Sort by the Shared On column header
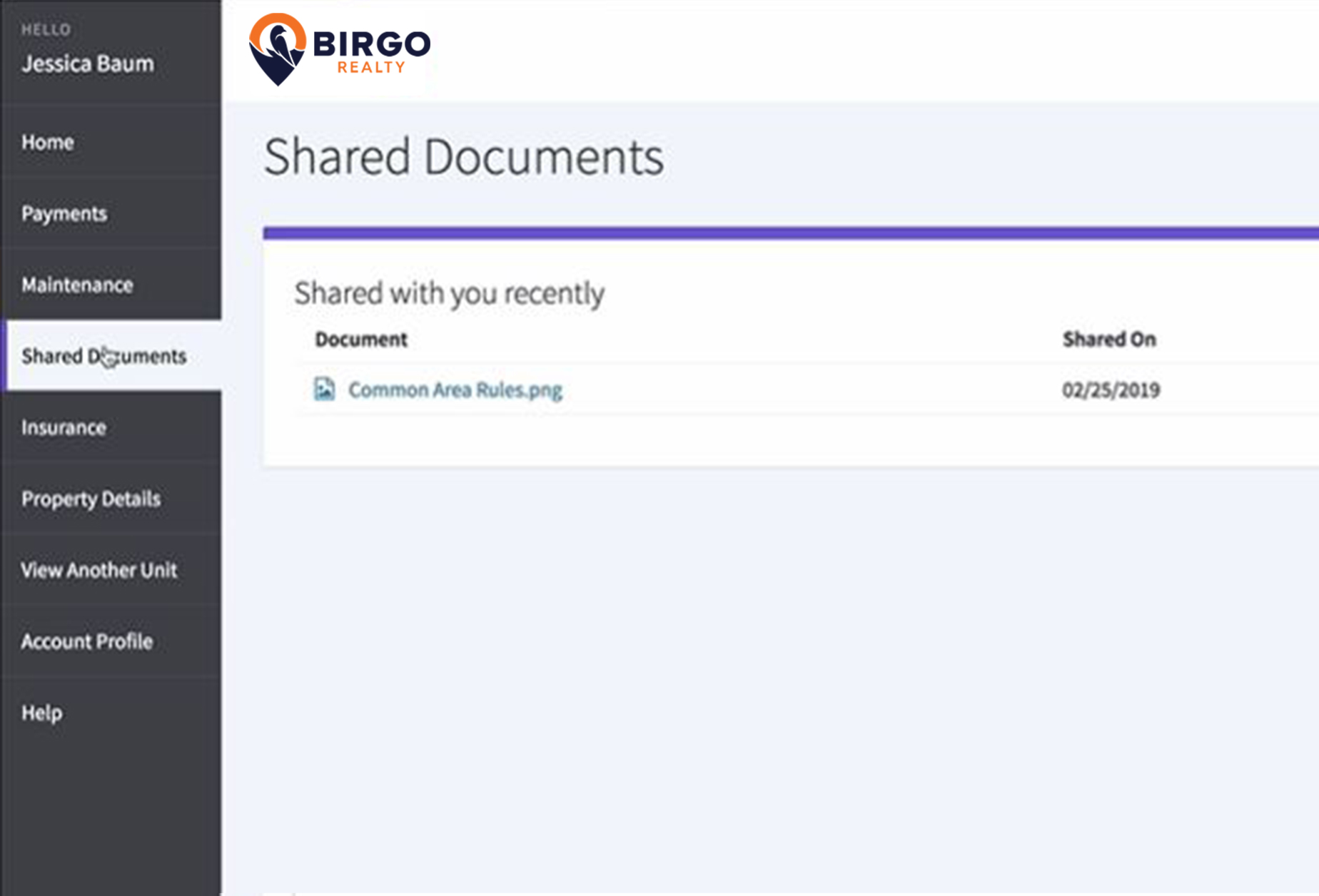 click(x=1109, y=339)
